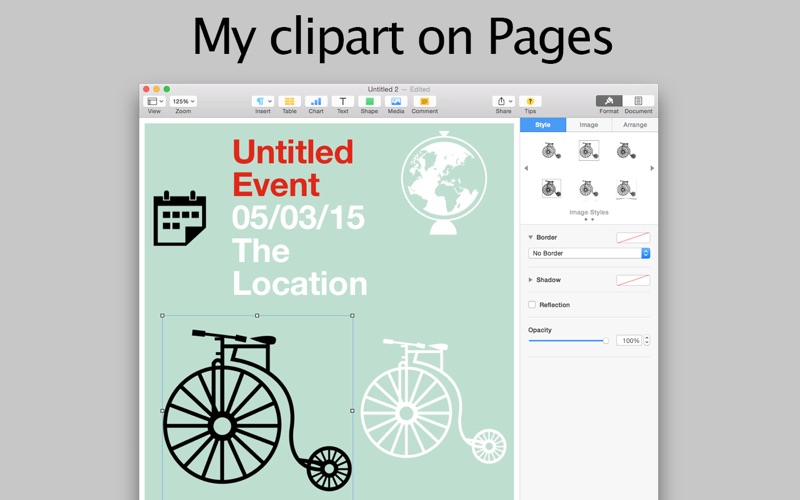Click the Opacity percentage field
Screen dimensions: 800x500
pos(629,340)
